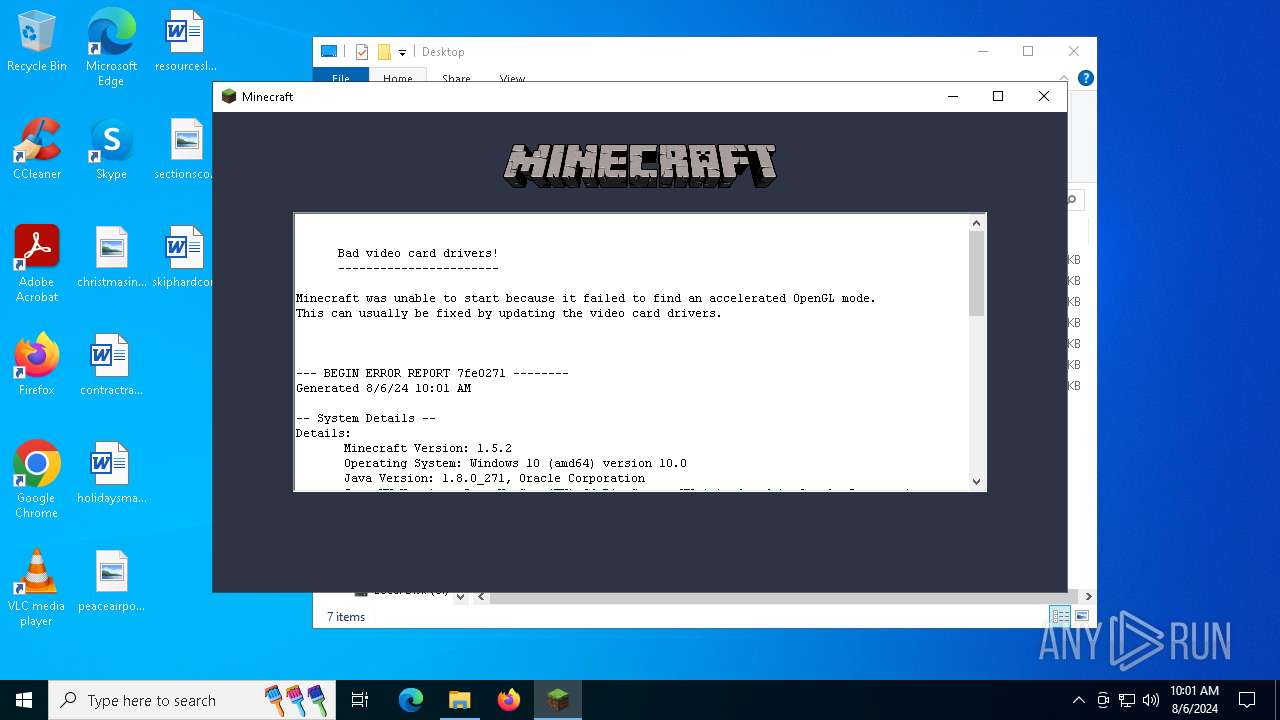This screenshot has width=1280, height=720.
Task: Open File tab in Explorer
Action: coord(341,78)
